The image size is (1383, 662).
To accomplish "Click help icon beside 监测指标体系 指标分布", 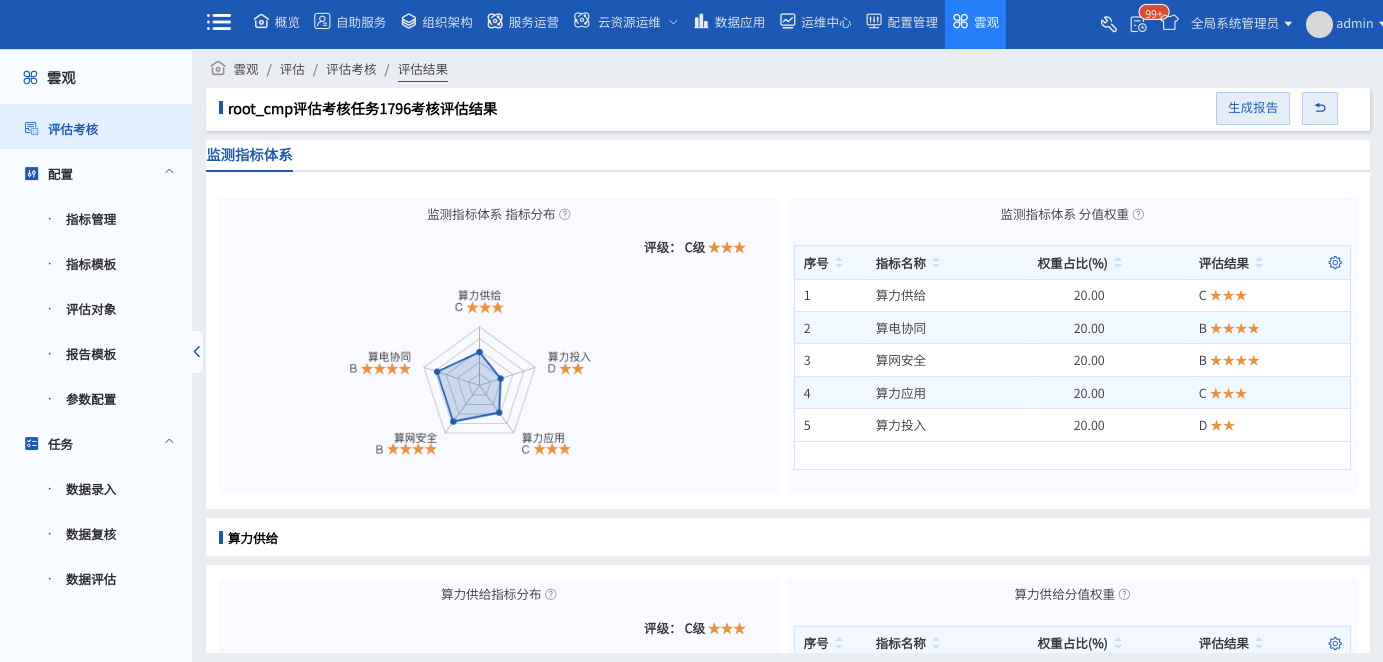I will click(x=565, y=215).
